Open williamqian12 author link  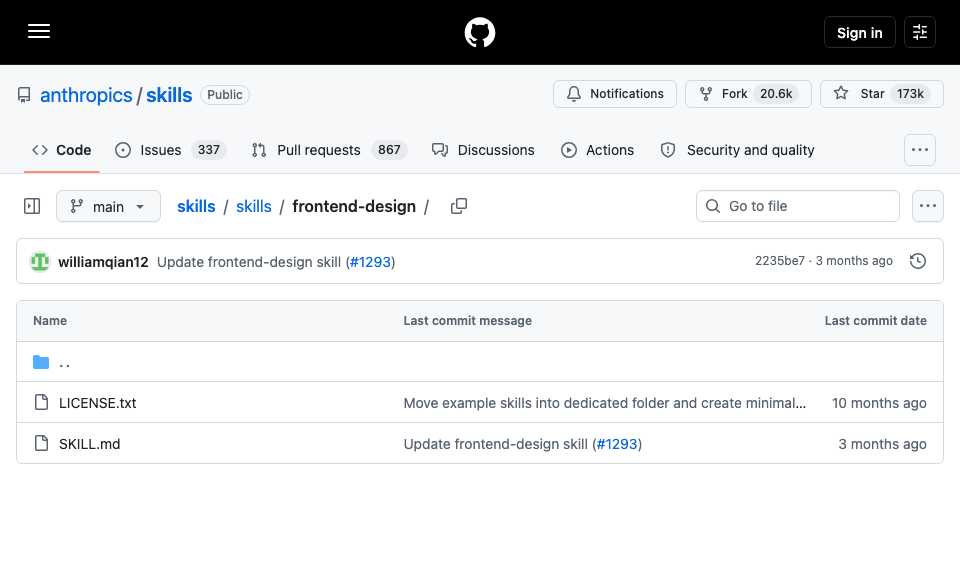pos(103,262)
